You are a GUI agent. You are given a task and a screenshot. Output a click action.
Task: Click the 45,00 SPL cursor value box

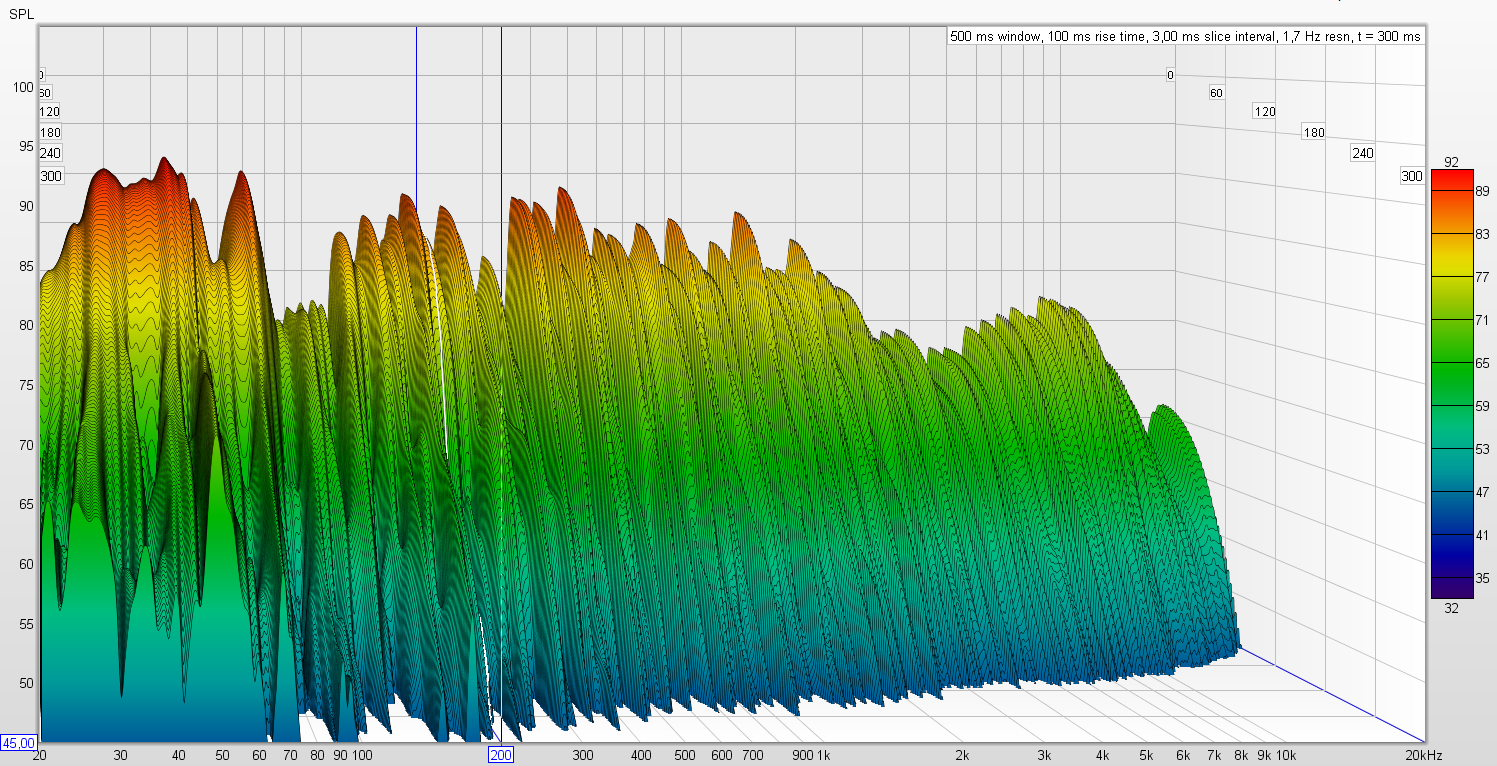tap(19, 743)
